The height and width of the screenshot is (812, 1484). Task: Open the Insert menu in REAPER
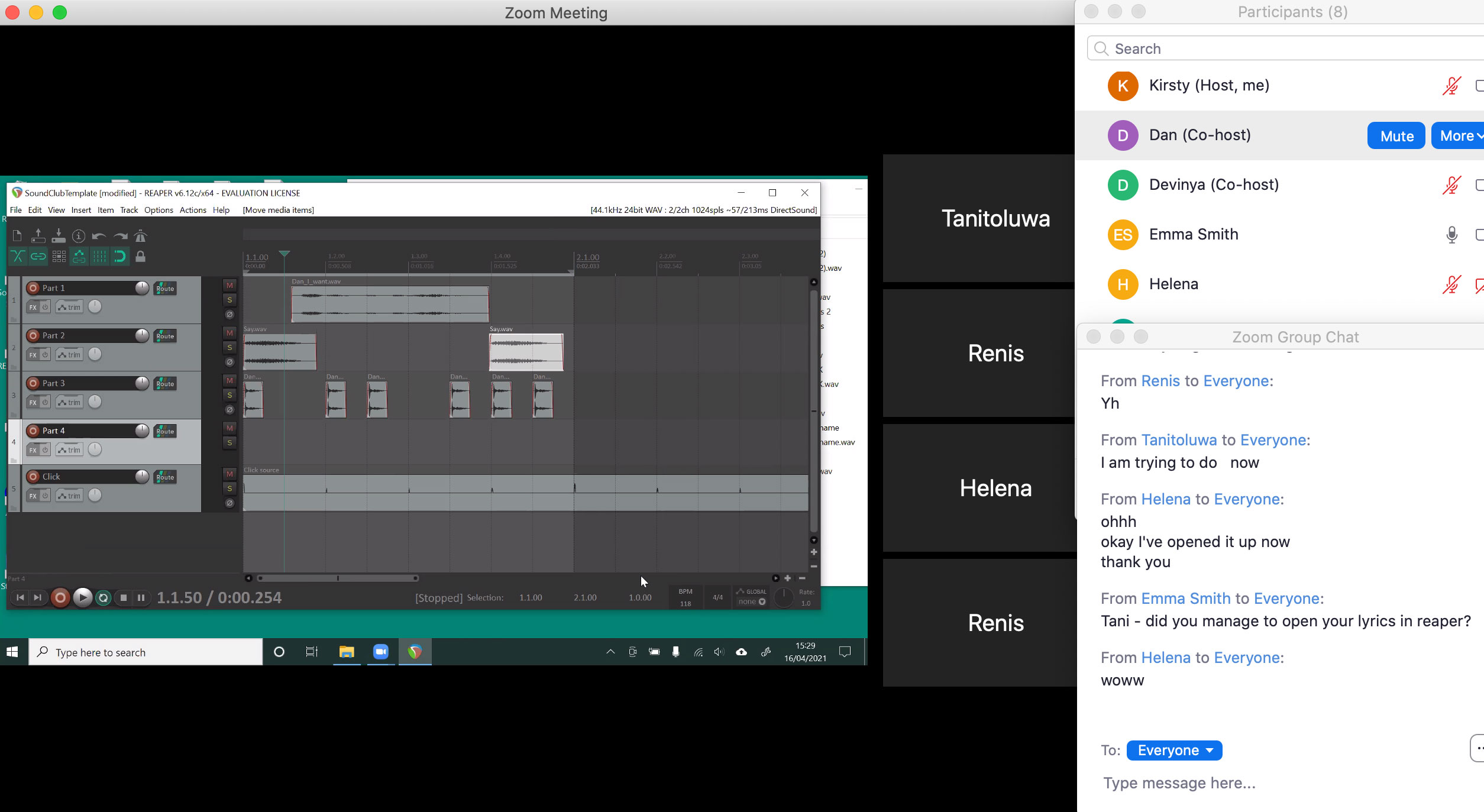coord(81,210)
